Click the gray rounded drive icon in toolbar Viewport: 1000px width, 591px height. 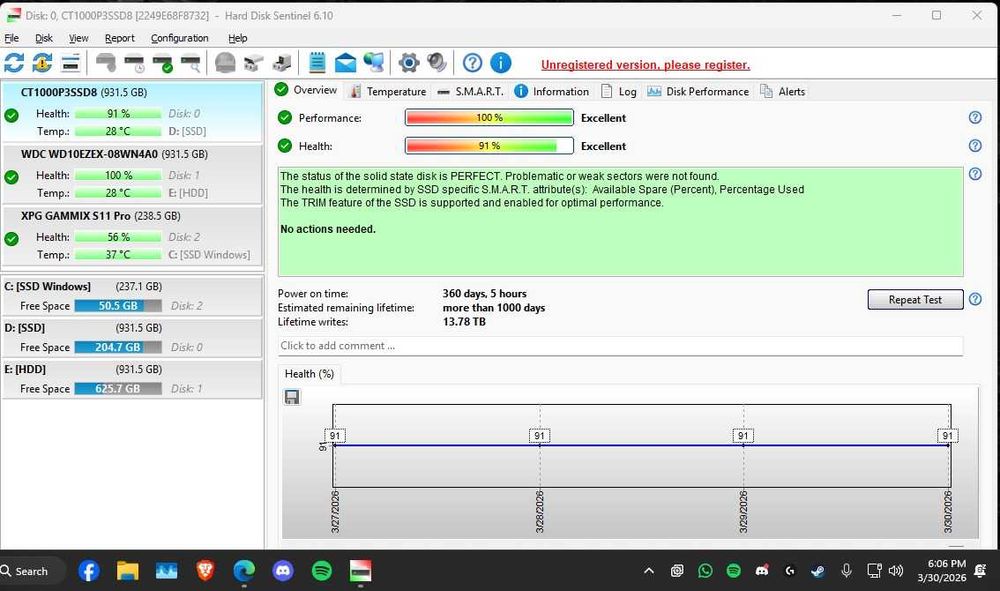click(x=225, y=62)
